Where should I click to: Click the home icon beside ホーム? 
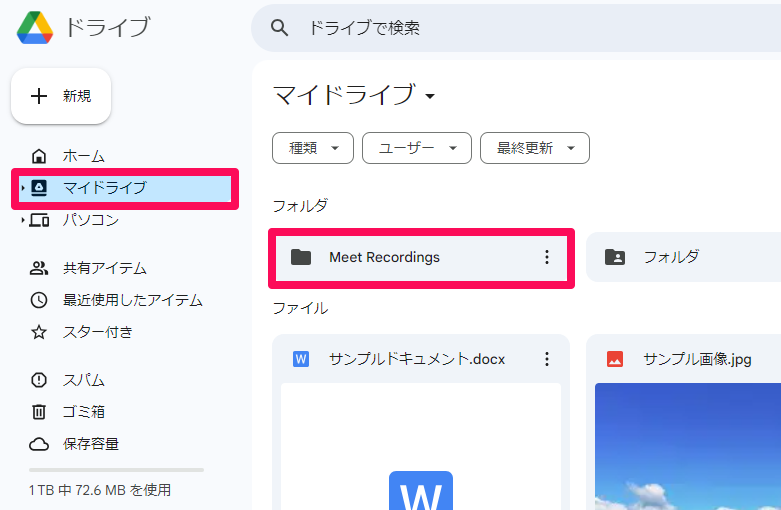coord(39,156)
